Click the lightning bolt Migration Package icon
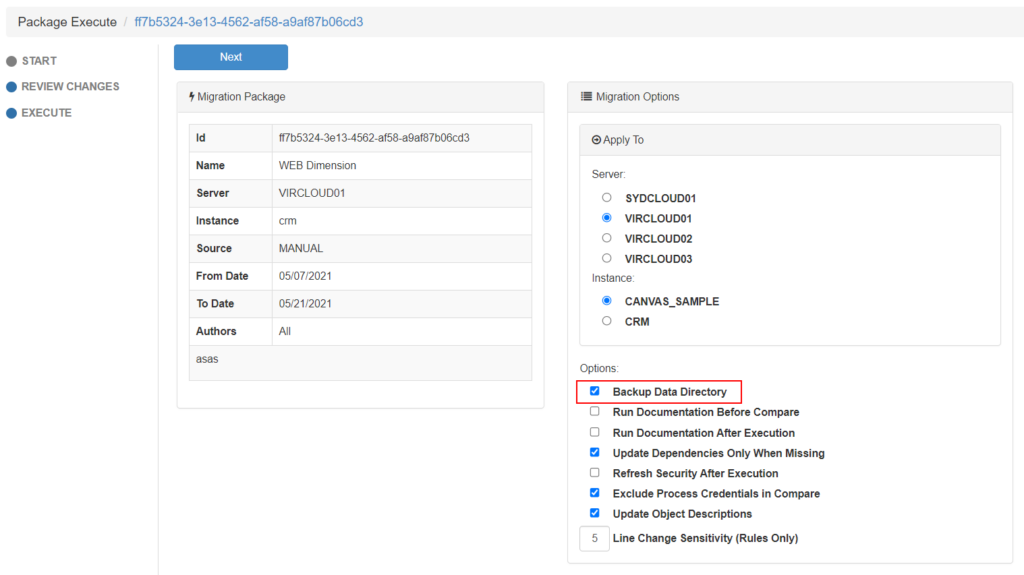1024x575 pixels. click(191, 97)
